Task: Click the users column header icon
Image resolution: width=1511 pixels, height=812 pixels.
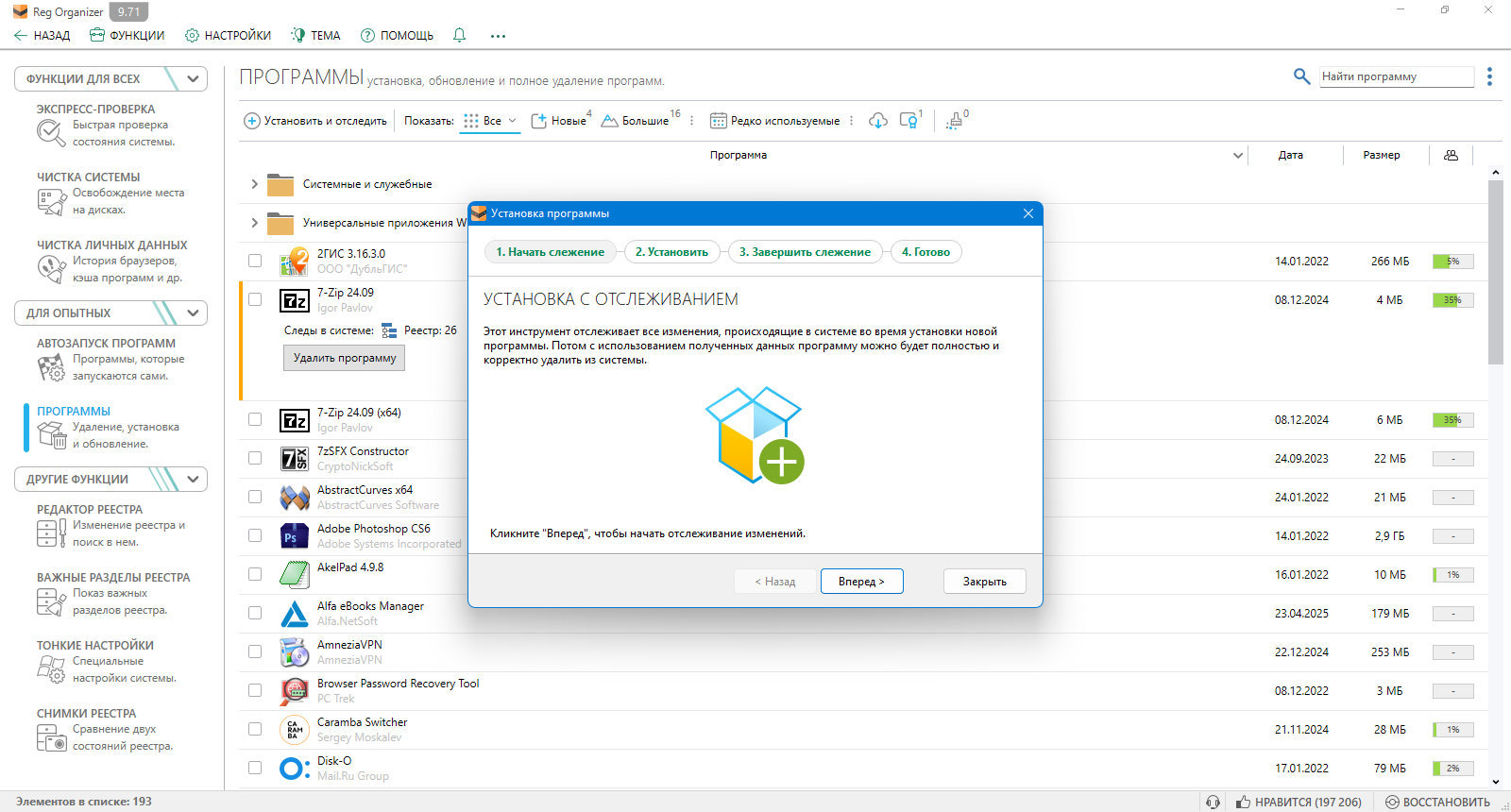Action: [1451, 155]
